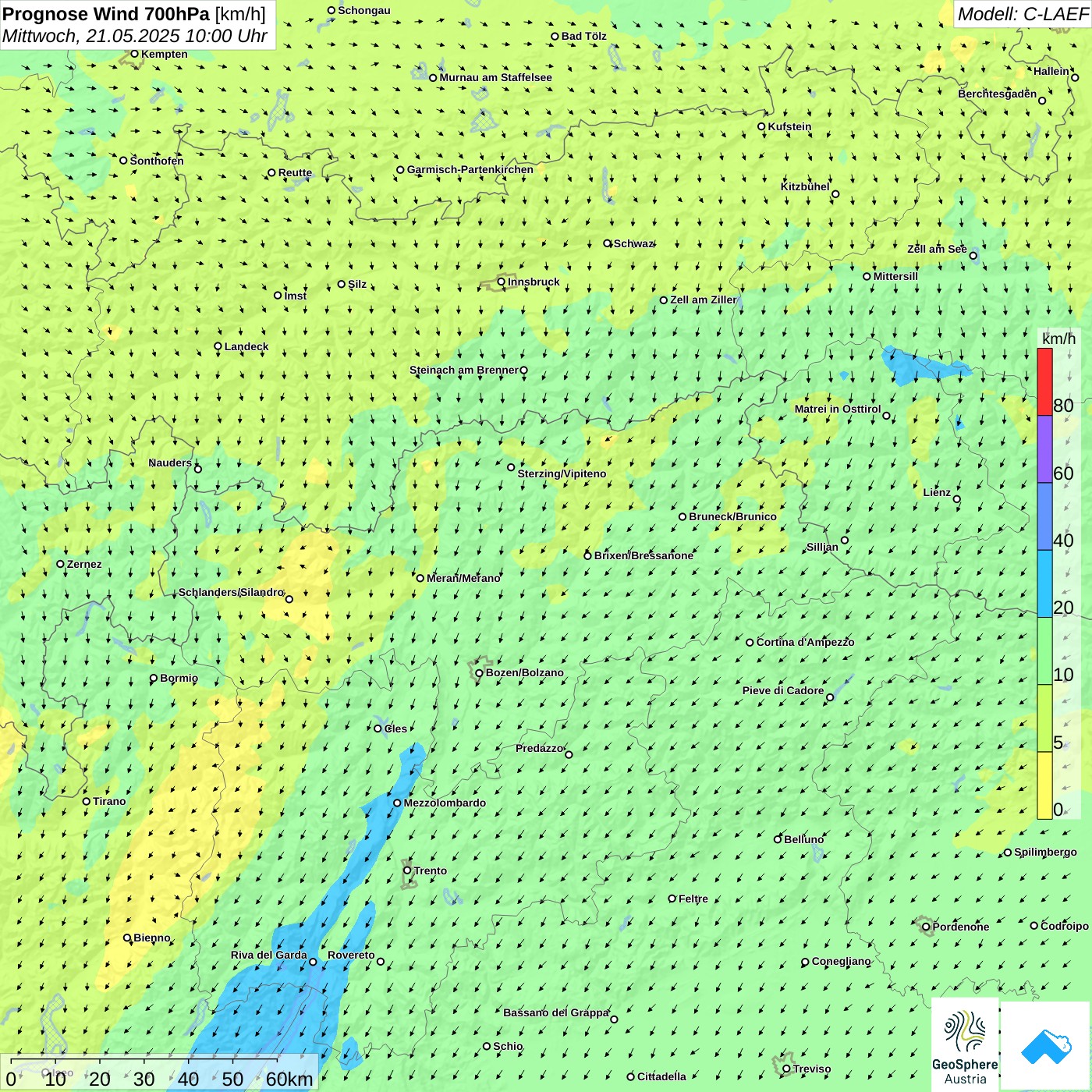Pick the purple swatch in the wind legend
The width and height of the screenshot is (1092, 1092).
pos(1044,449)
